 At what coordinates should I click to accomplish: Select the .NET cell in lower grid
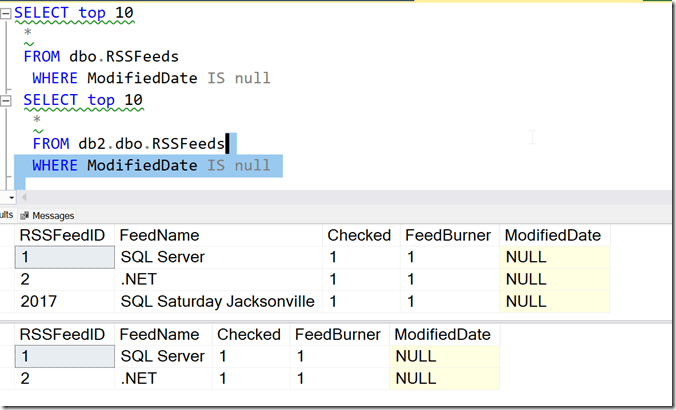coord(163,379)
